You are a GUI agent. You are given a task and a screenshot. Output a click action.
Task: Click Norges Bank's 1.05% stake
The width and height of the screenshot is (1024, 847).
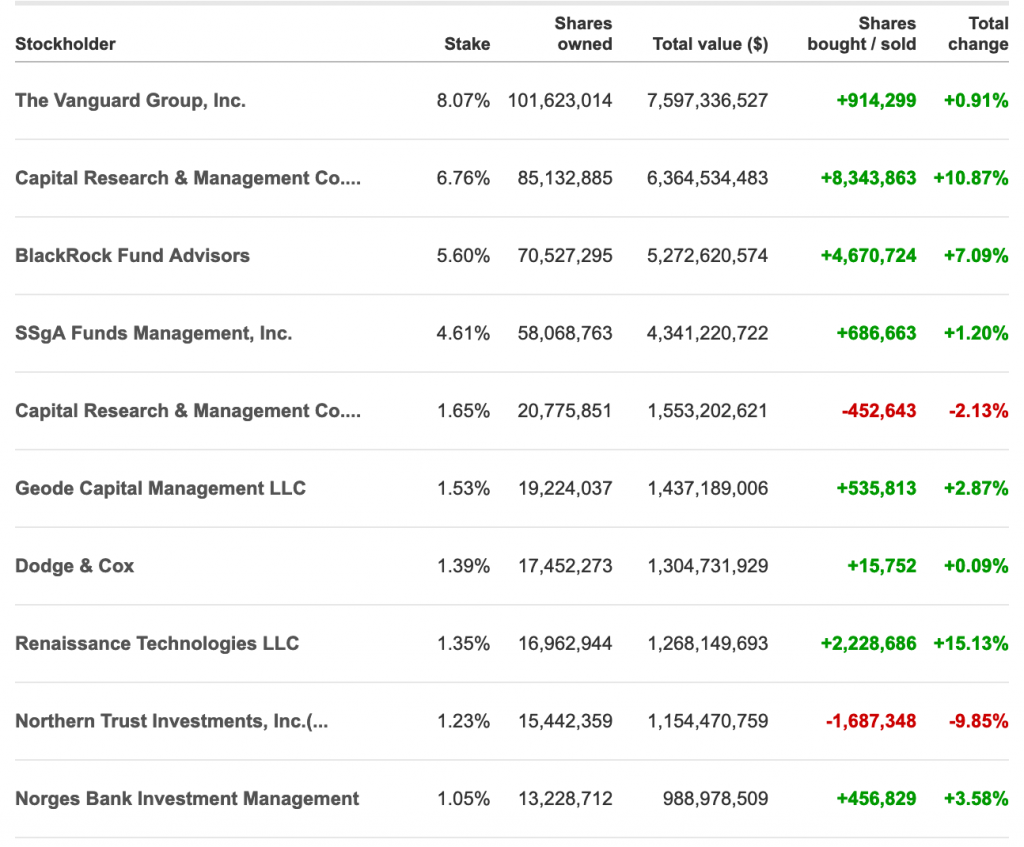pos(463,799)
